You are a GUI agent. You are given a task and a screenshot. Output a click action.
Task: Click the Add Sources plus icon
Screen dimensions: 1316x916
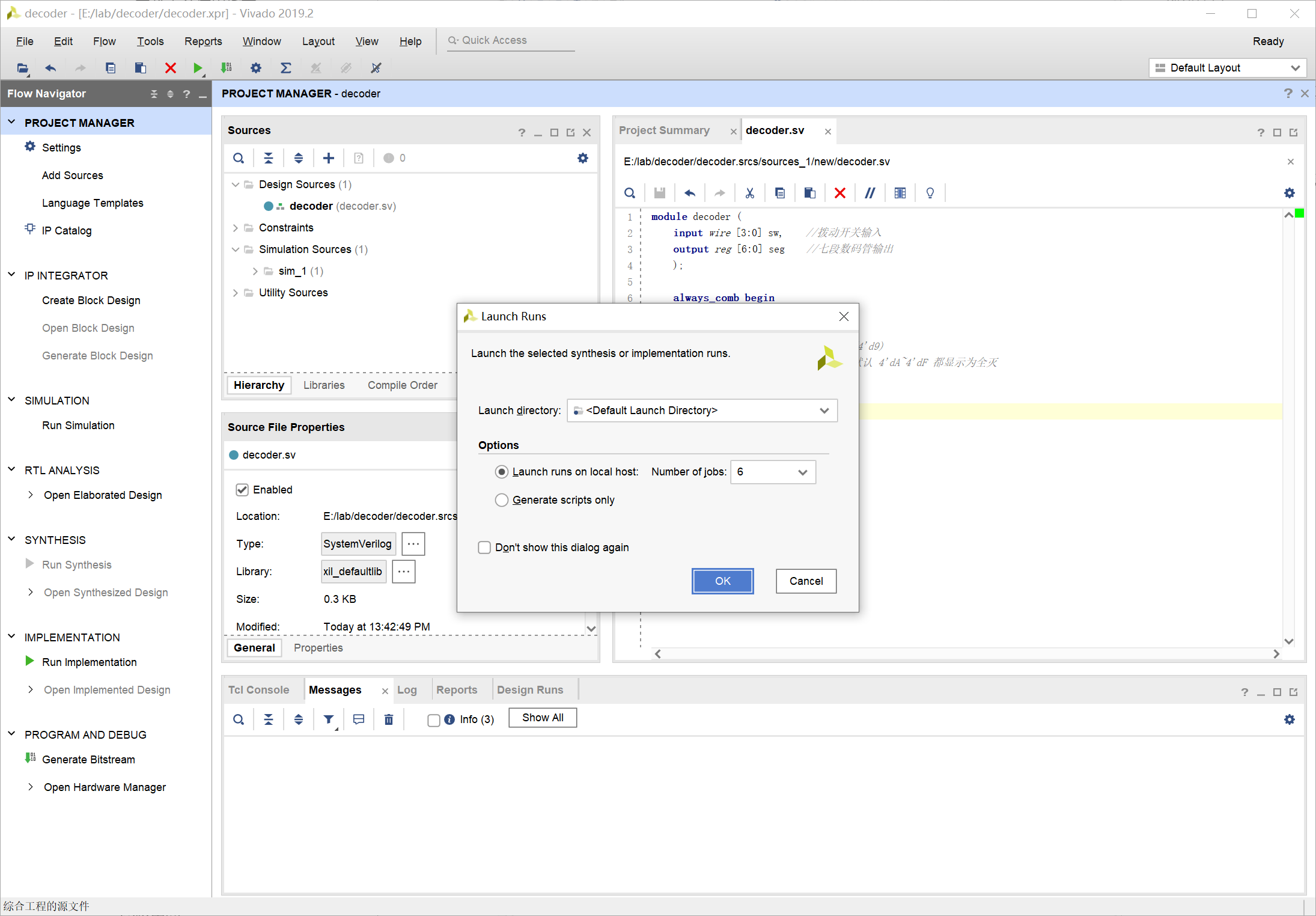(328, 158)
